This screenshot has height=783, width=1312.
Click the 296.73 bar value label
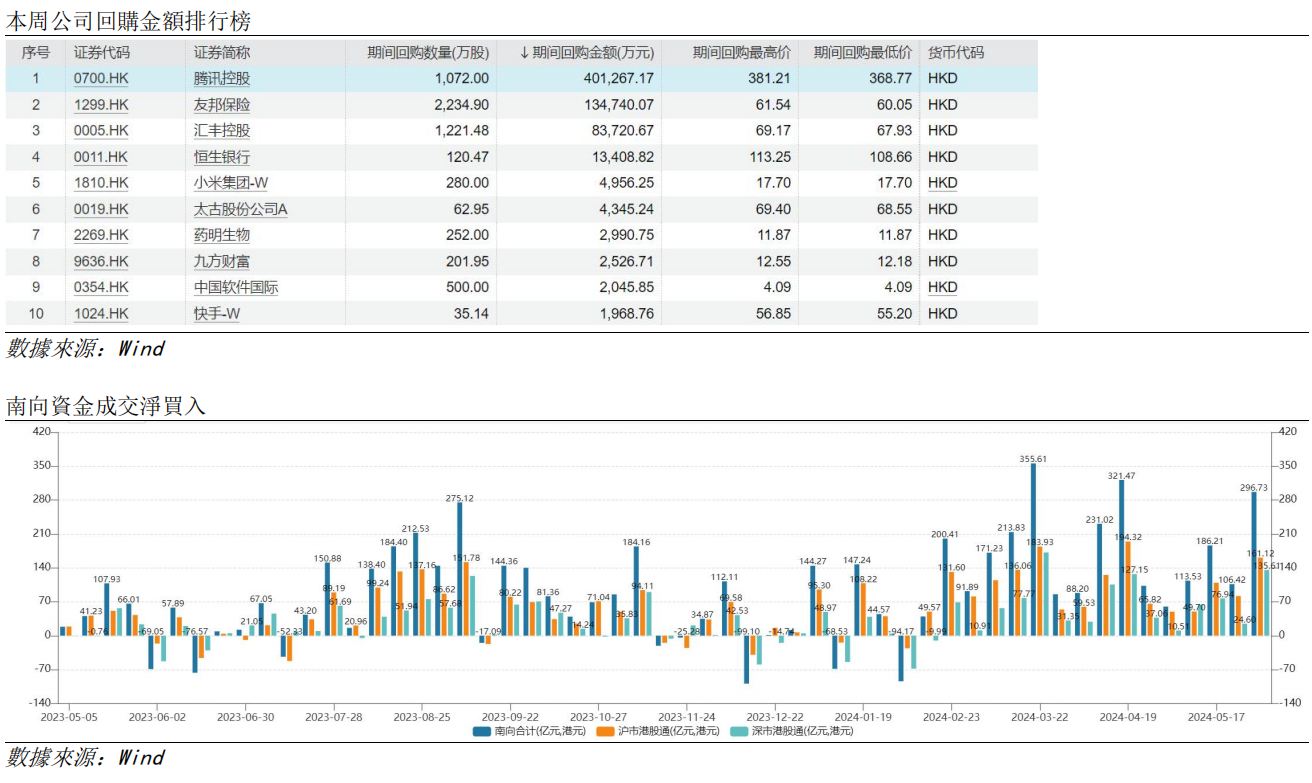coord(1253,488)
